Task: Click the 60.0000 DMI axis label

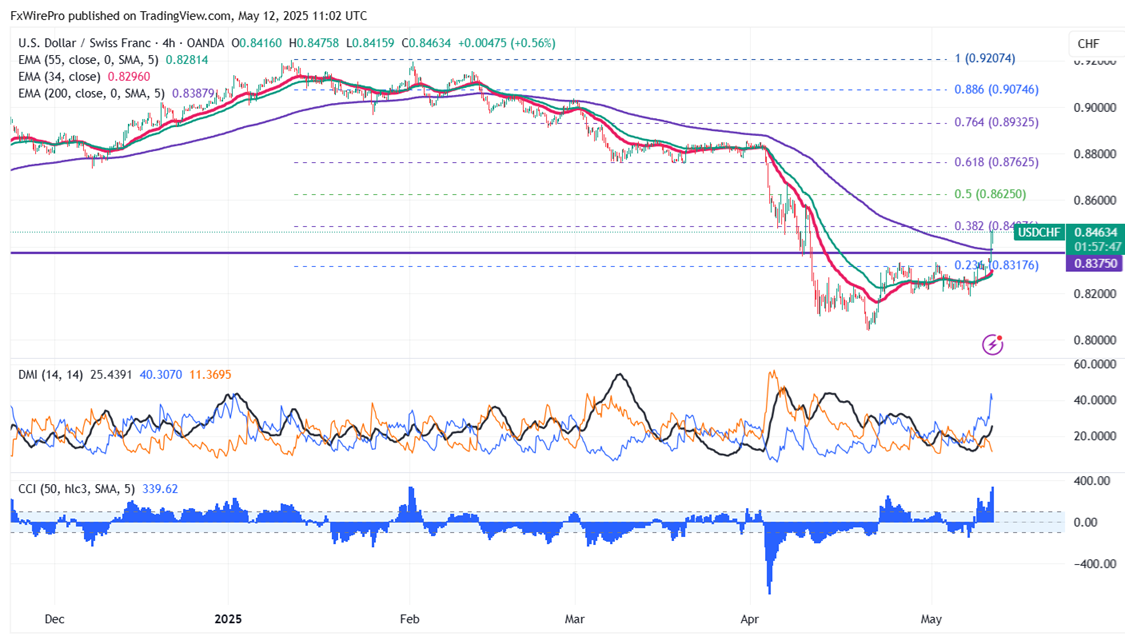Action: [x=1095, y=364]
